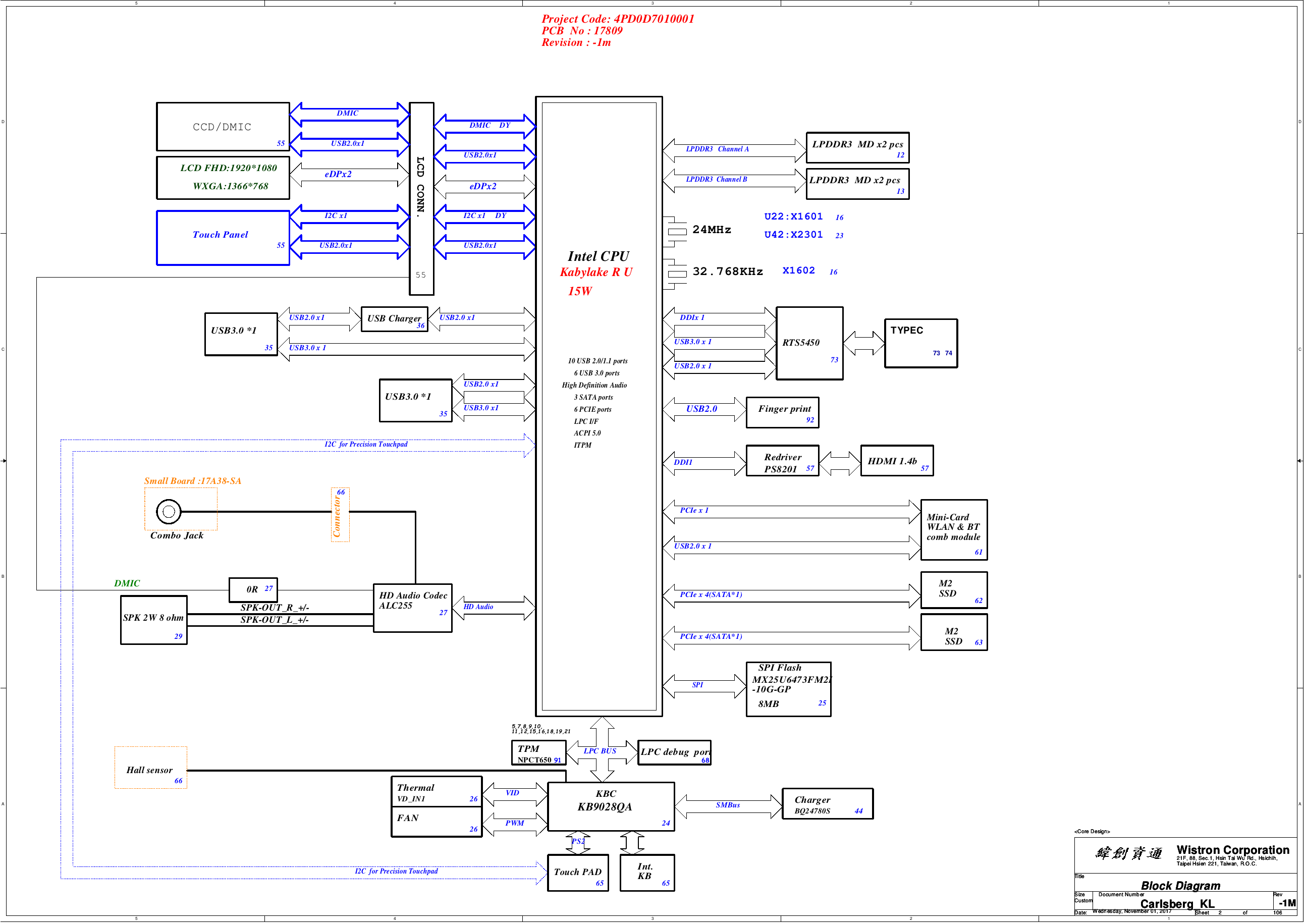This screenshot has width=1304, height=924.
Task: Click the Mini-Card WLAN & BT comb module
Action: click(x=954, y=530)
